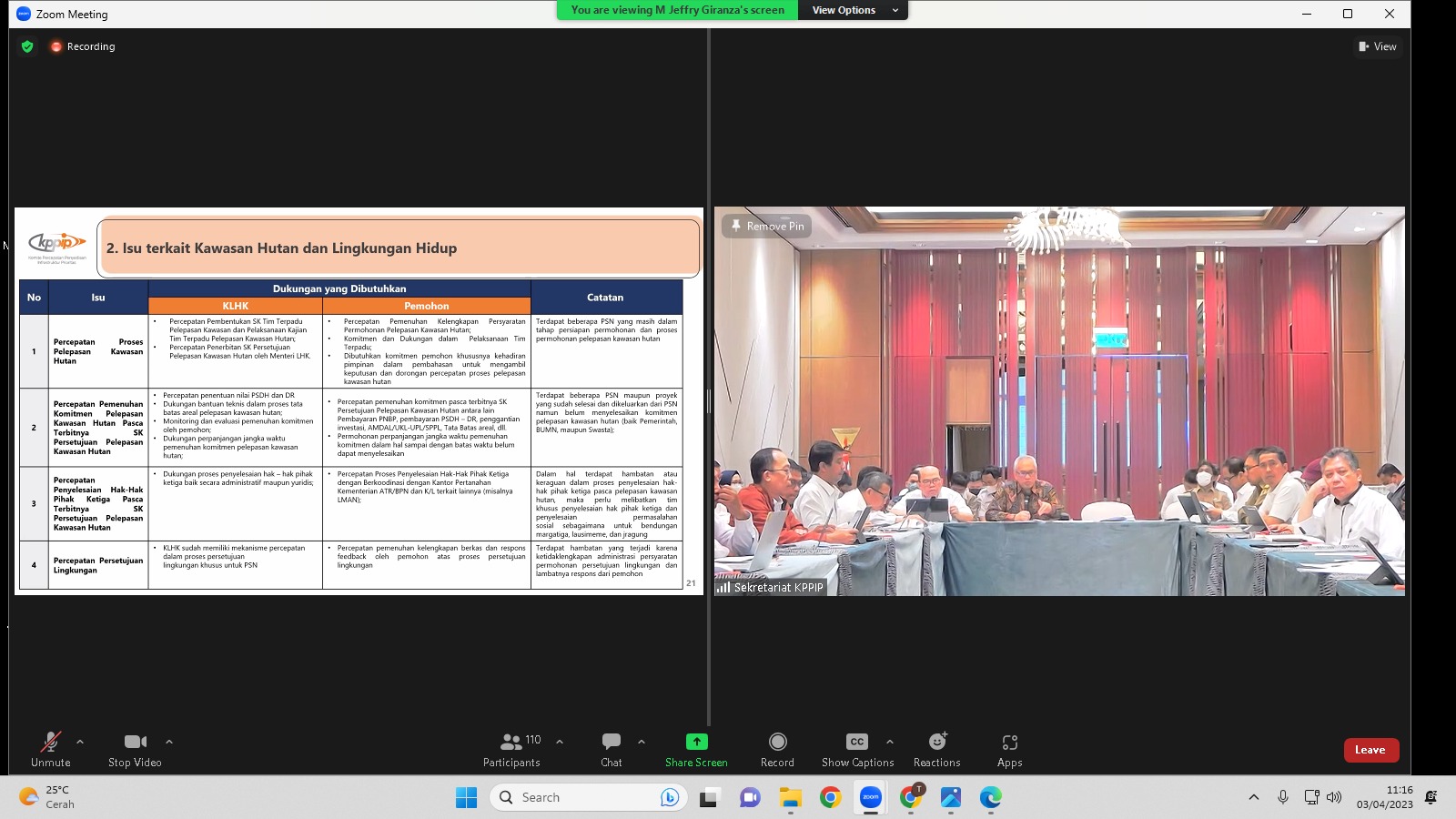Open the View Options dropdown
This screenshot has width=1456, height=819.
pos(853,10)
